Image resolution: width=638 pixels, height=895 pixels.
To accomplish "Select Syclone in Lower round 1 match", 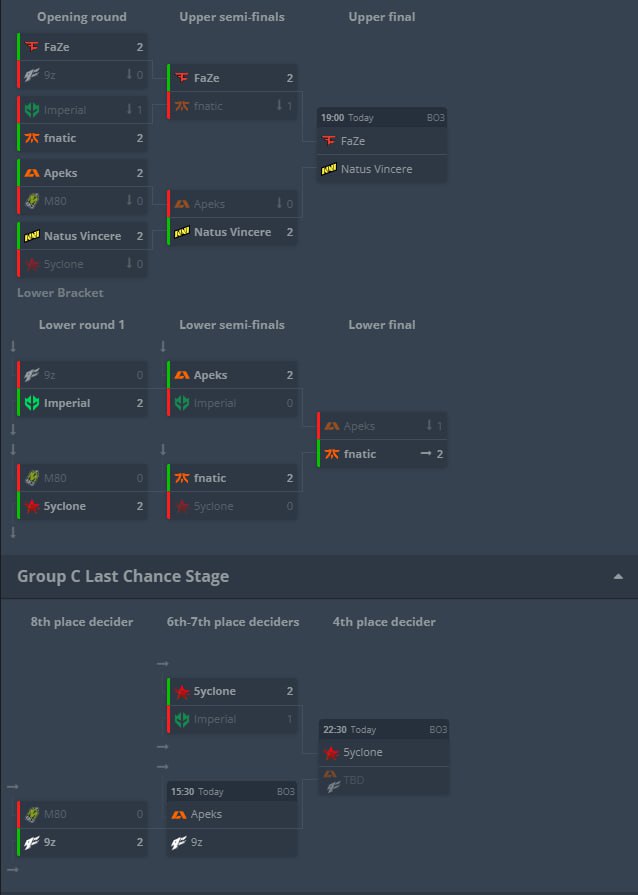I will click(82, 506).
